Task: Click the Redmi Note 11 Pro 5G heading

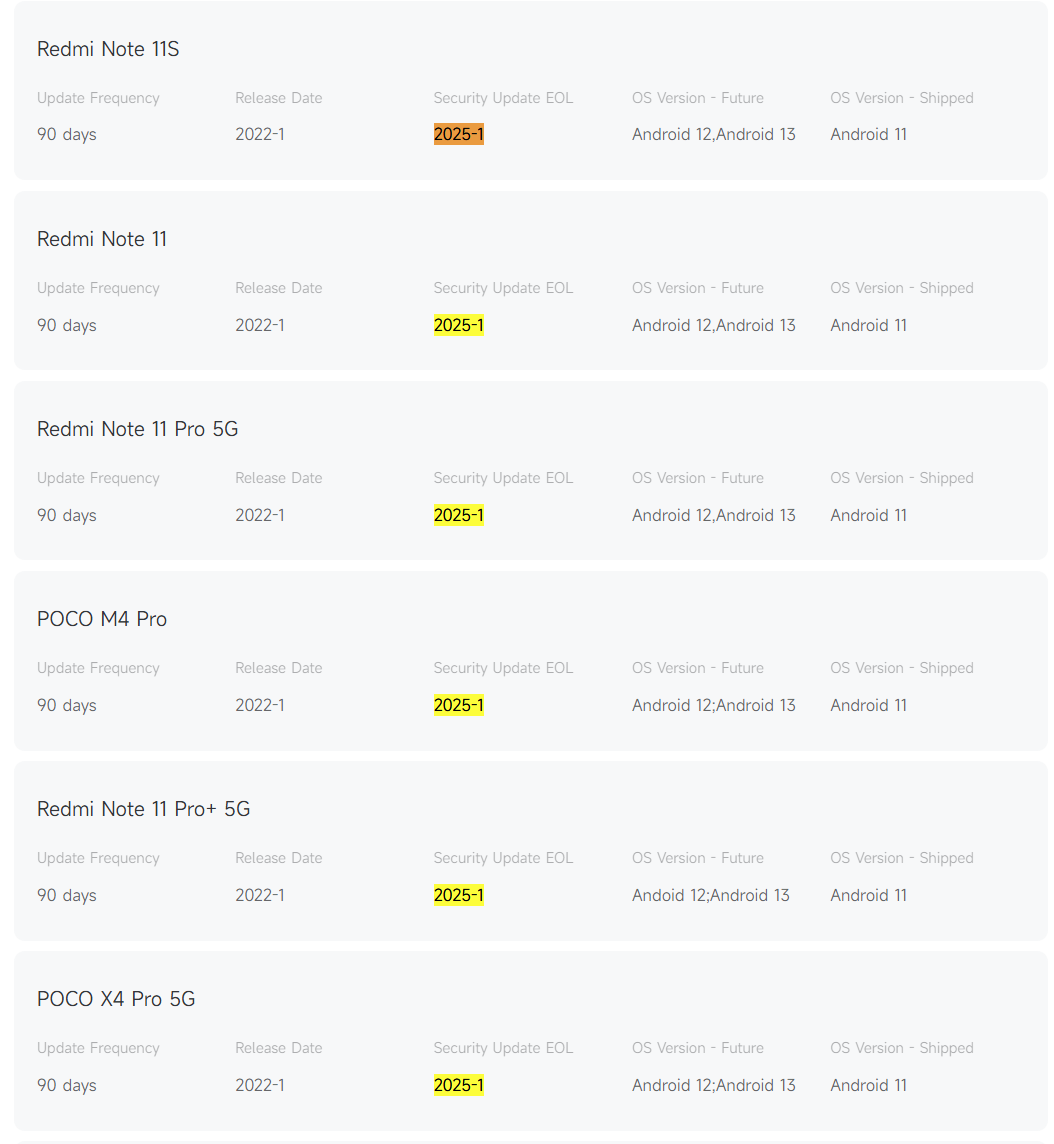Action: pyautogui.click(x=137, y=429)
